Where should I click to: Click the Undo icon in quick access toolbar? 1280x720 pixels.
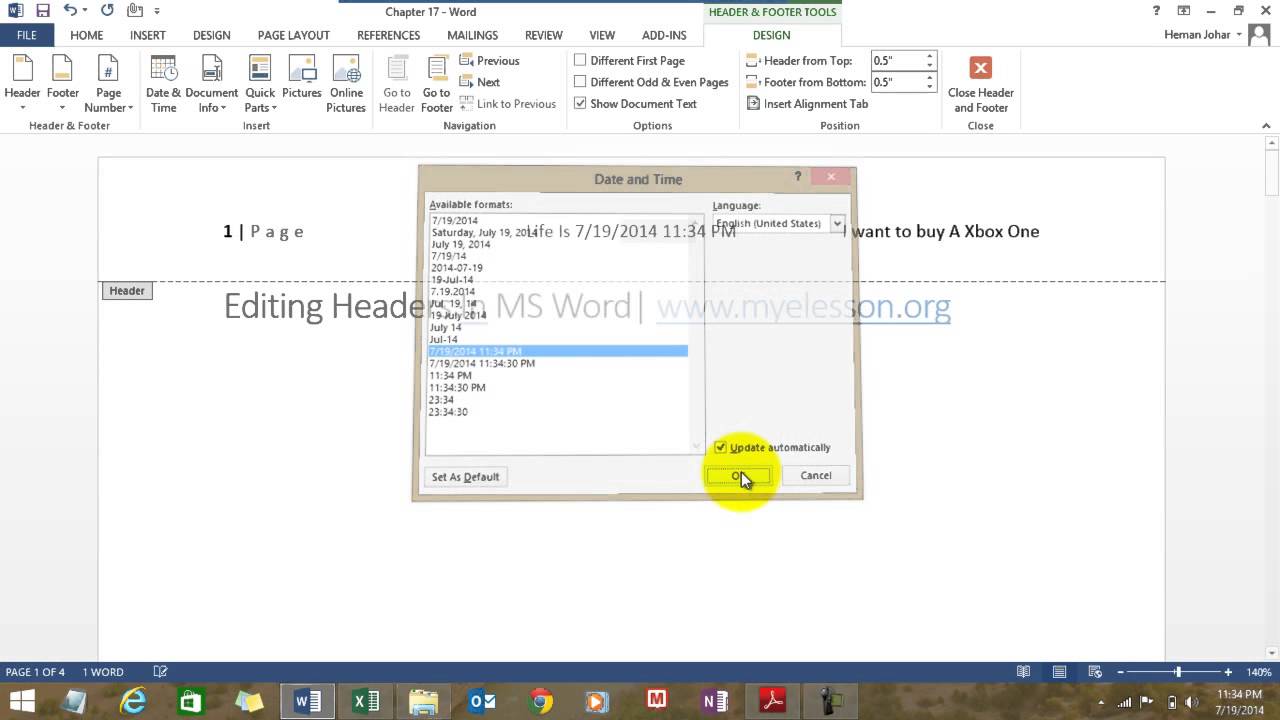click(x=70, y=11)
